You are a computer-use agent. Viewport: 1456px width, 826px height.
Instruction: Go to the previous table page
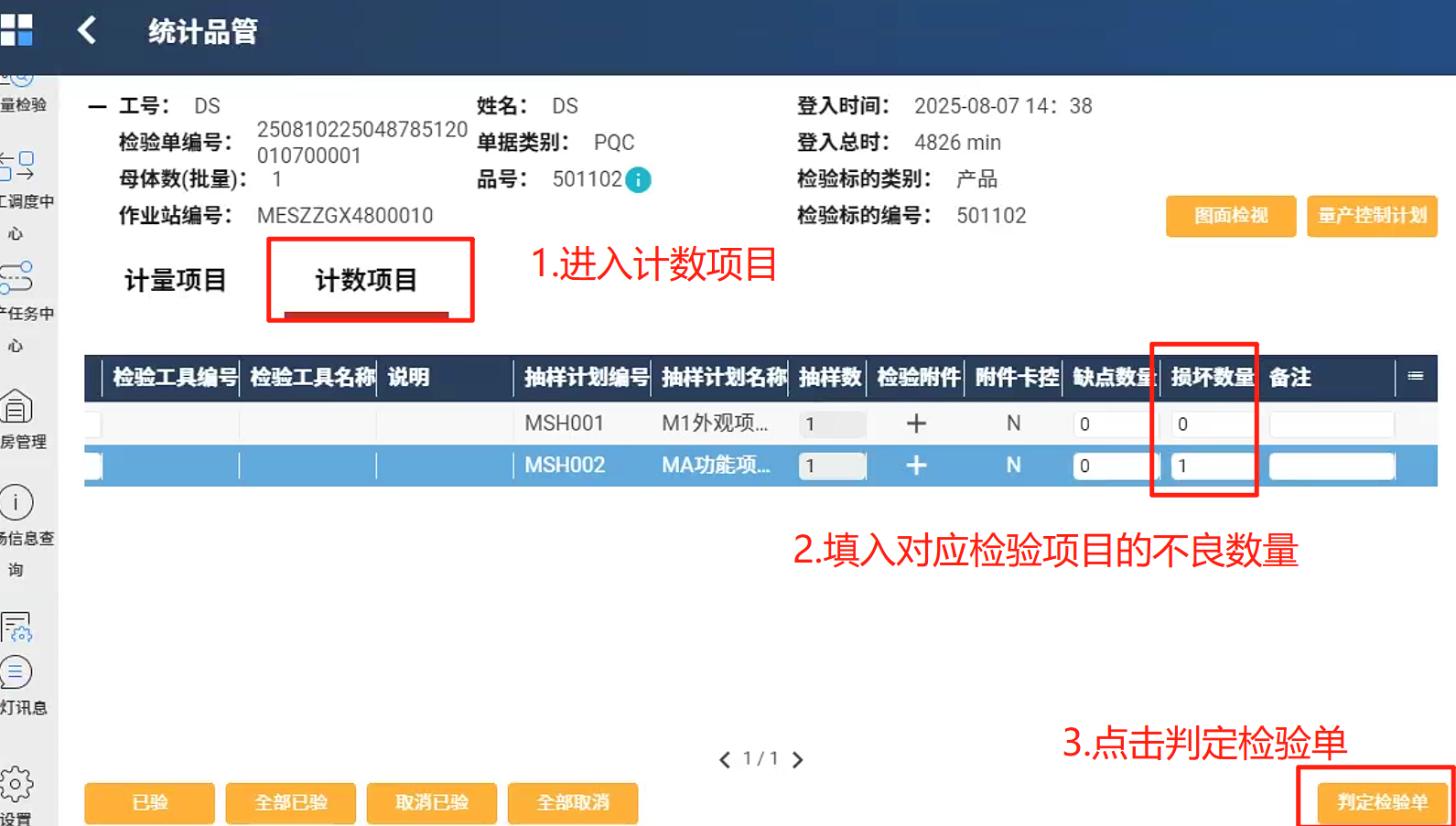[x=725, y=759]
